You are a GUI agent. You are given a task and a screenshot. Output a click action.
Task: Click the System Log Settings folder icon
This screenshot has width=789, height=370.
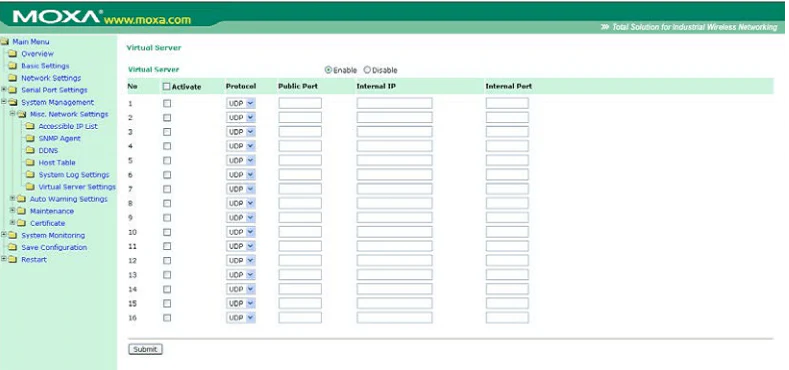pyautogui.click(x=30, y=175)
